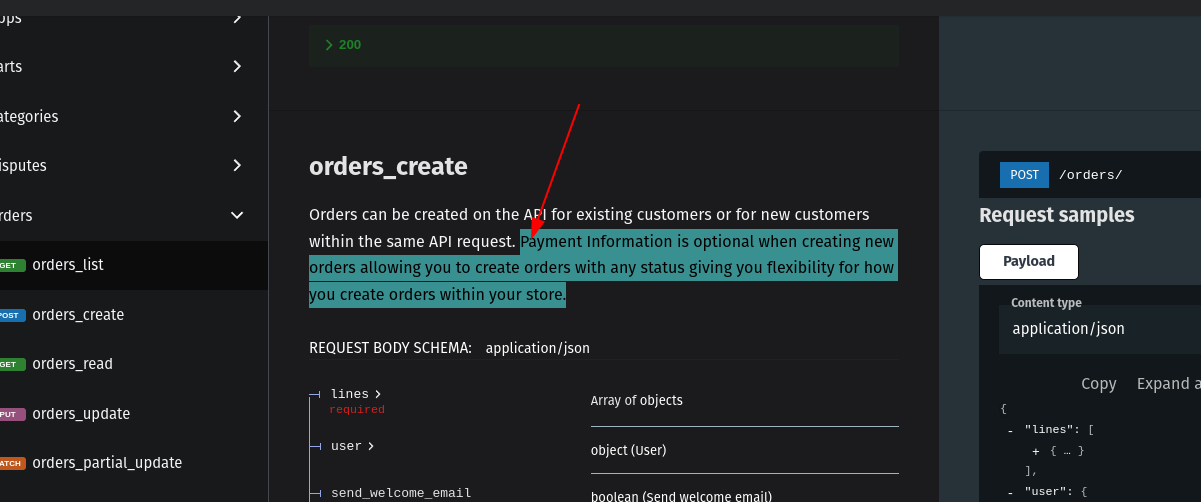Click the PATCH badge beside orders_partial_update
The height and width of the screenshot is (502, 1201).
click(x=10, y=463)
